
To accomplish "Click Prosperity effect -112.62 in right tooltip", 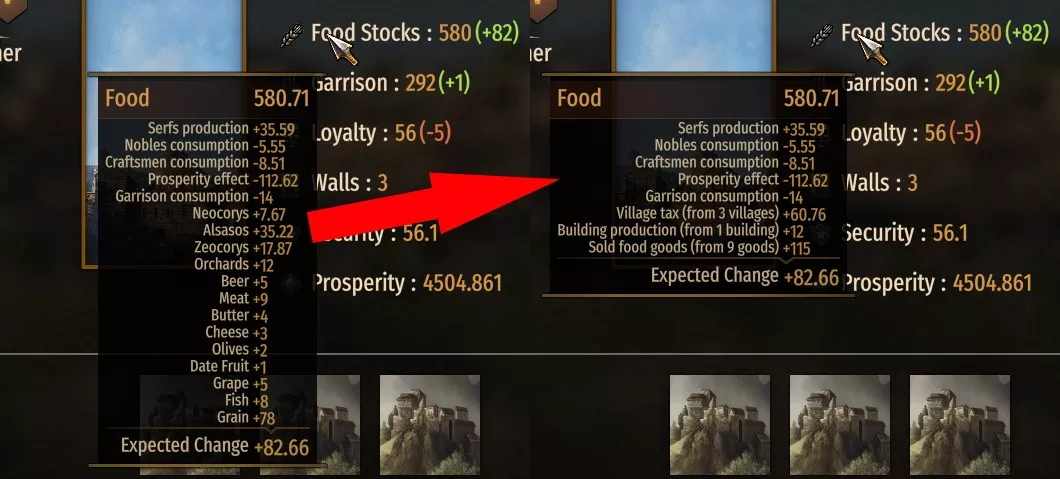I will [x=753, y=180].
